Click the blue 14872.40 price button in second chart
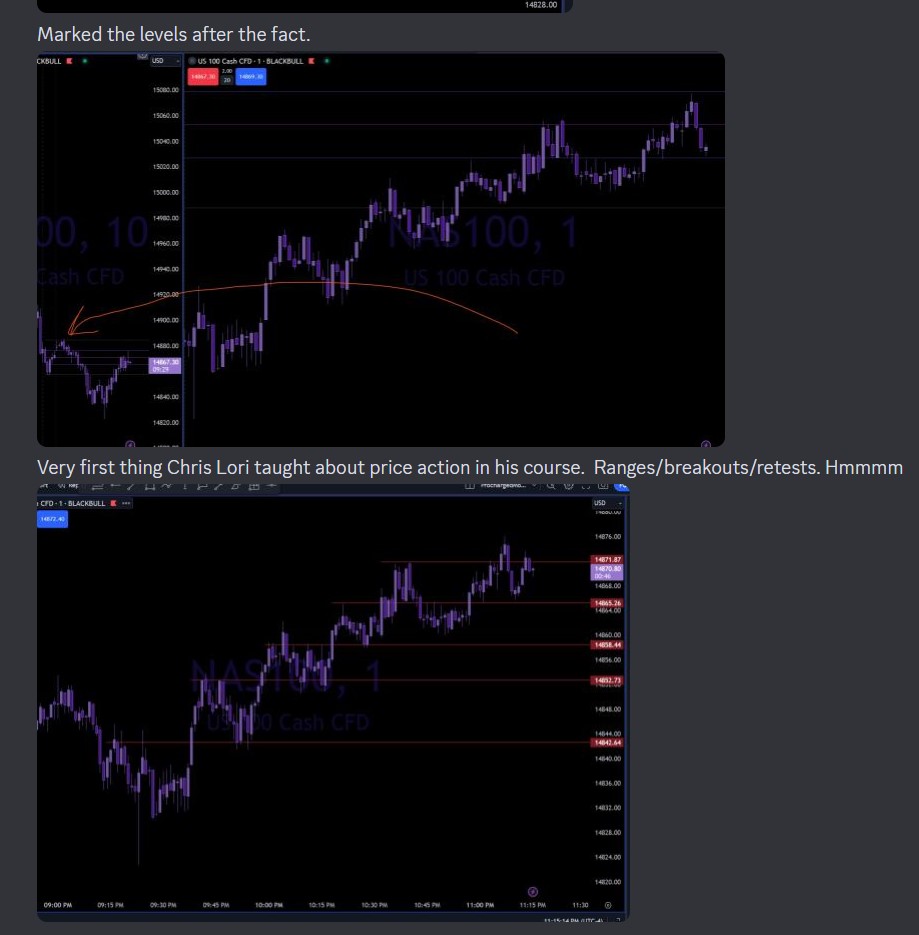Viewport: 919px width, 935px height. pyautogui.click(x=52, y=519)
